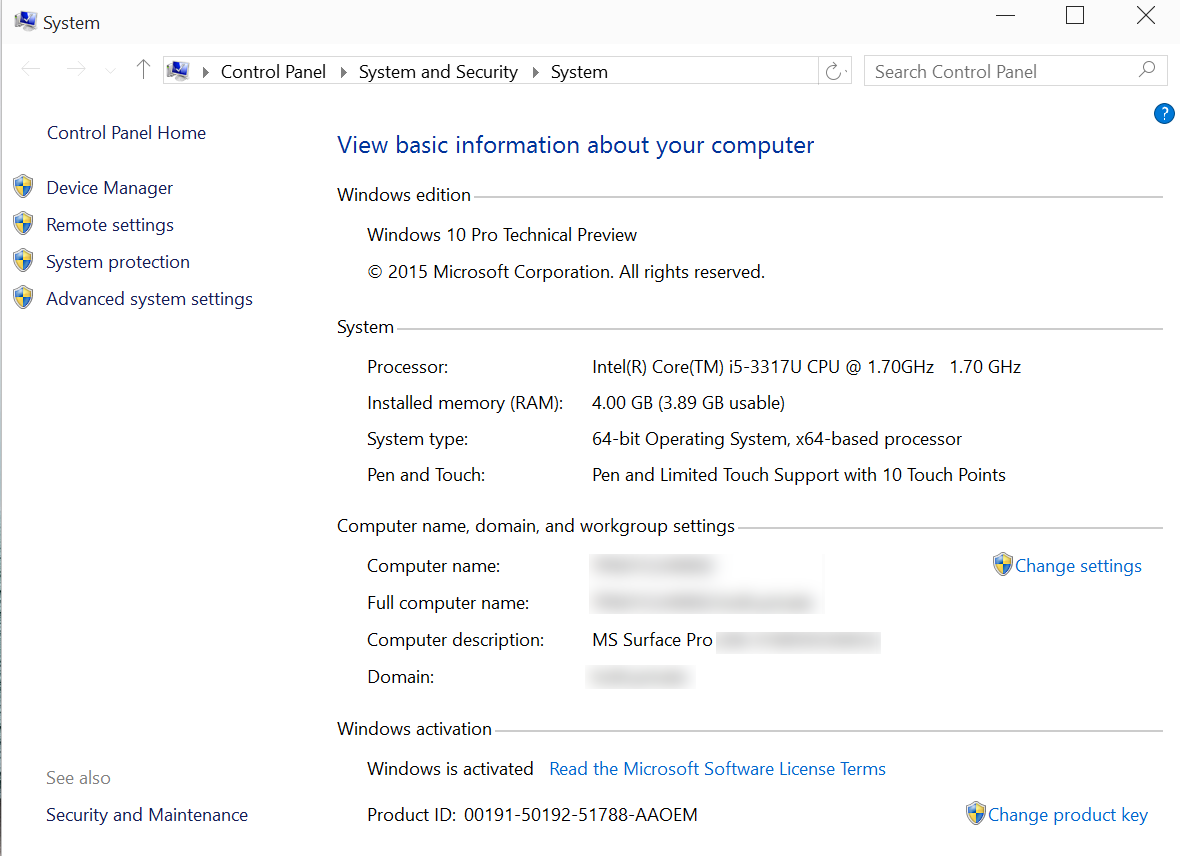Open Security and Maintenance
Screen dimensions: 1180x856
147,815
